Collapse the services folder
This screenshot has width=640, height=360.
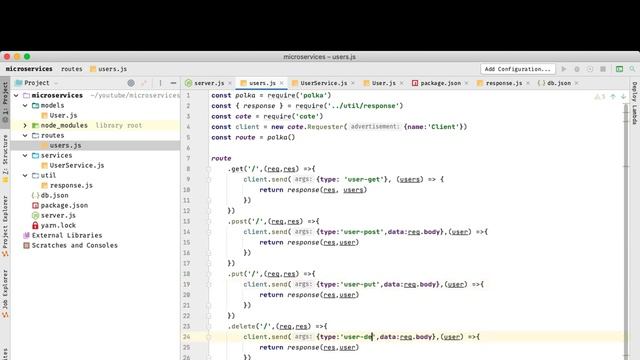[25, 156]
